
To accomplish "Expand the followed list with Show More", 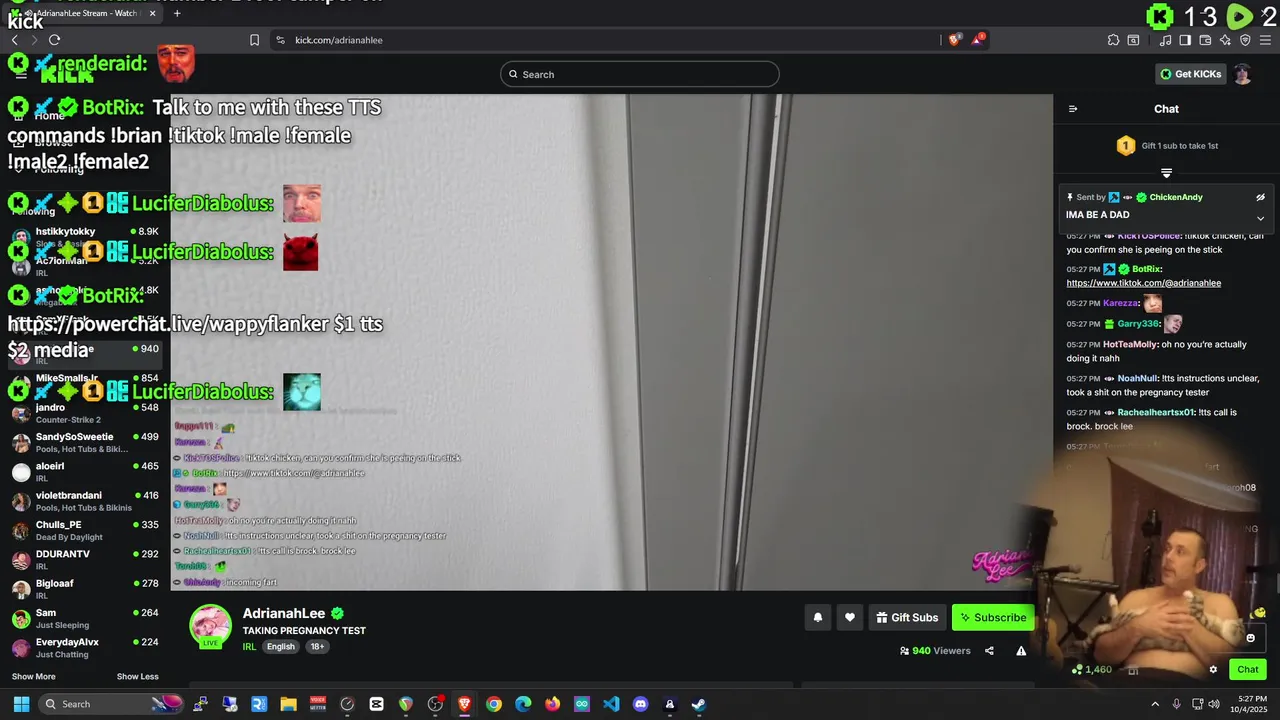I will tap(33, 677).
